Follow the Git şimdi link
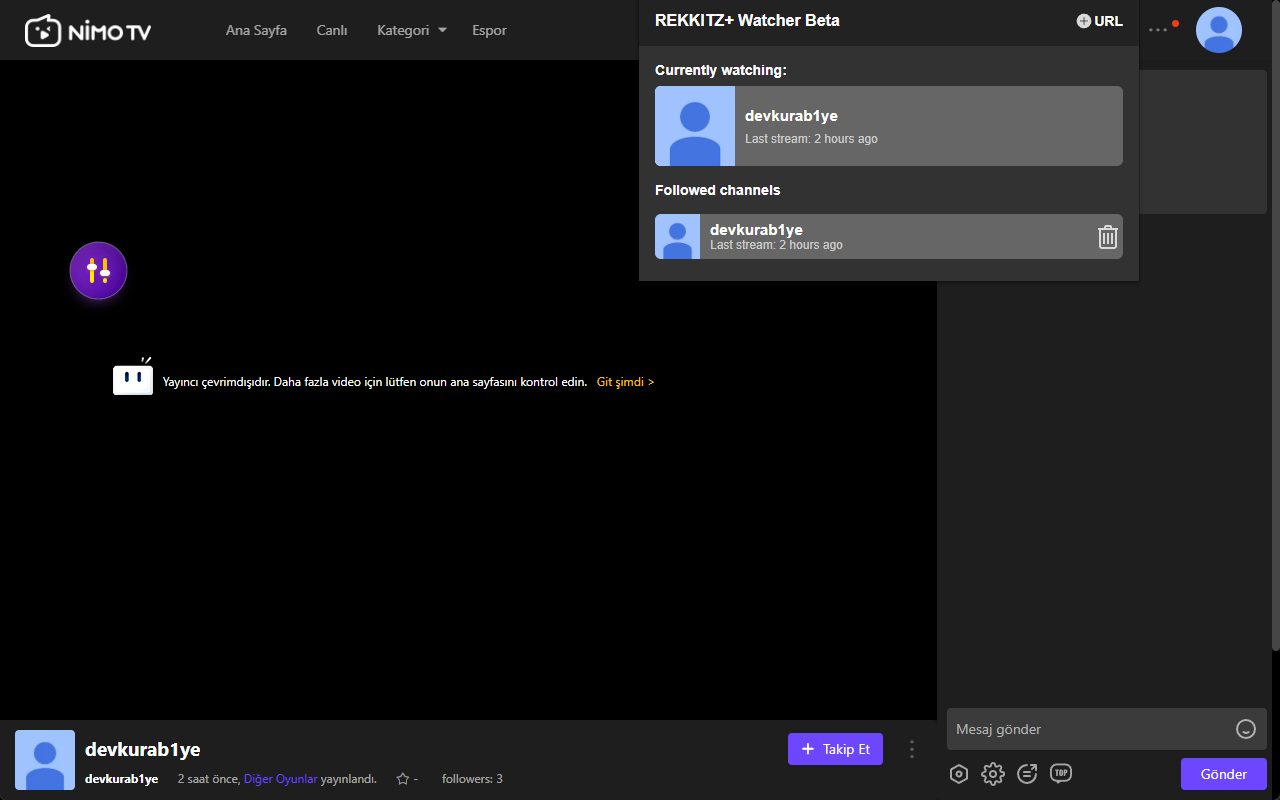This screenshot has height=800, width=1280. click(625, 382)
